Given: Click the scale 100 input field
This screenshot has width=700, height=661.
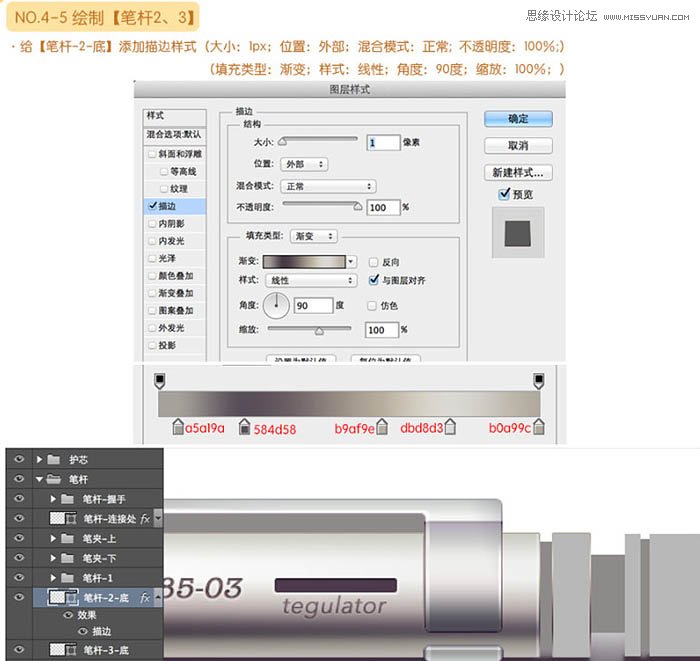Looking at the screenshot, I should (381, 330).
